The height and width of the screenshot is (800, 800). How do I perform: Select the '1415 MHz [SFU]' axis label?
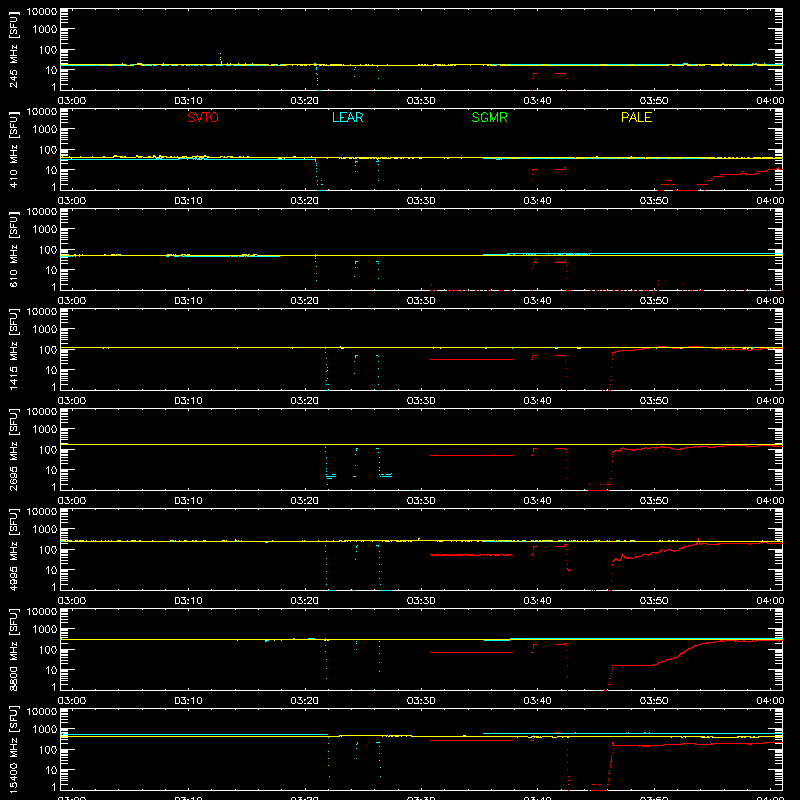(x=14, y=349)
